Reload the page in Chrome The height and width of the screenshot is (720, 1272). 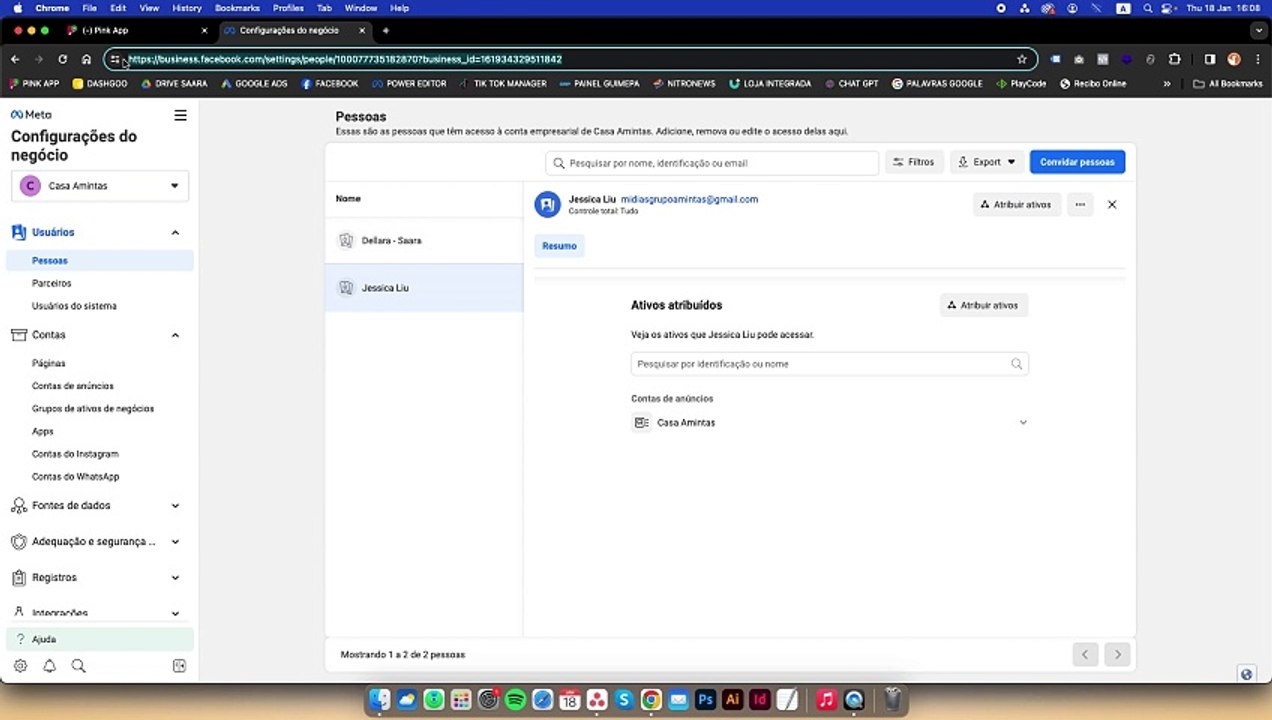click(62, 59)
